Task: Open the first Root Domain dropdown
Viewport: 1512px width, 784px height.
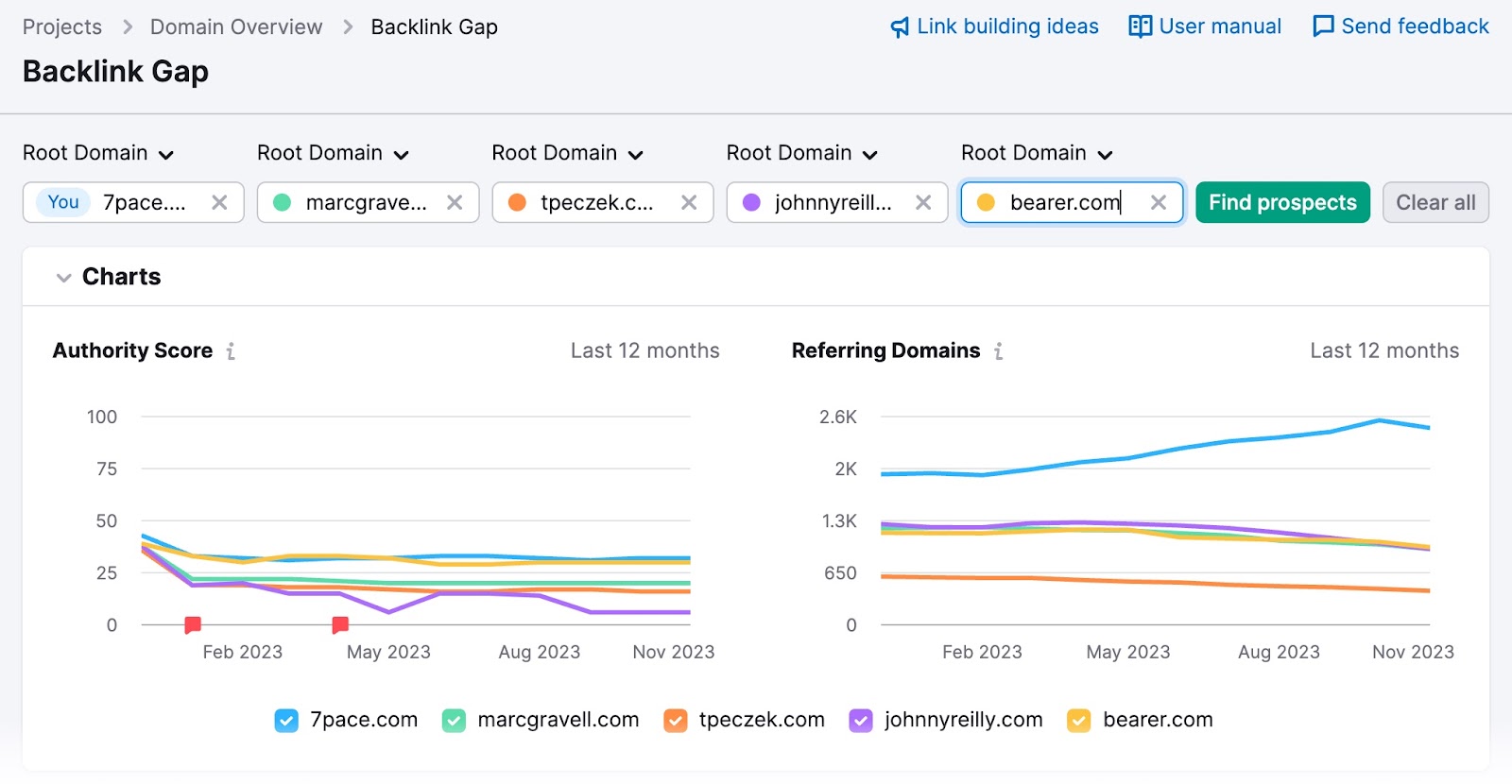Action: [x=98, y=153]
